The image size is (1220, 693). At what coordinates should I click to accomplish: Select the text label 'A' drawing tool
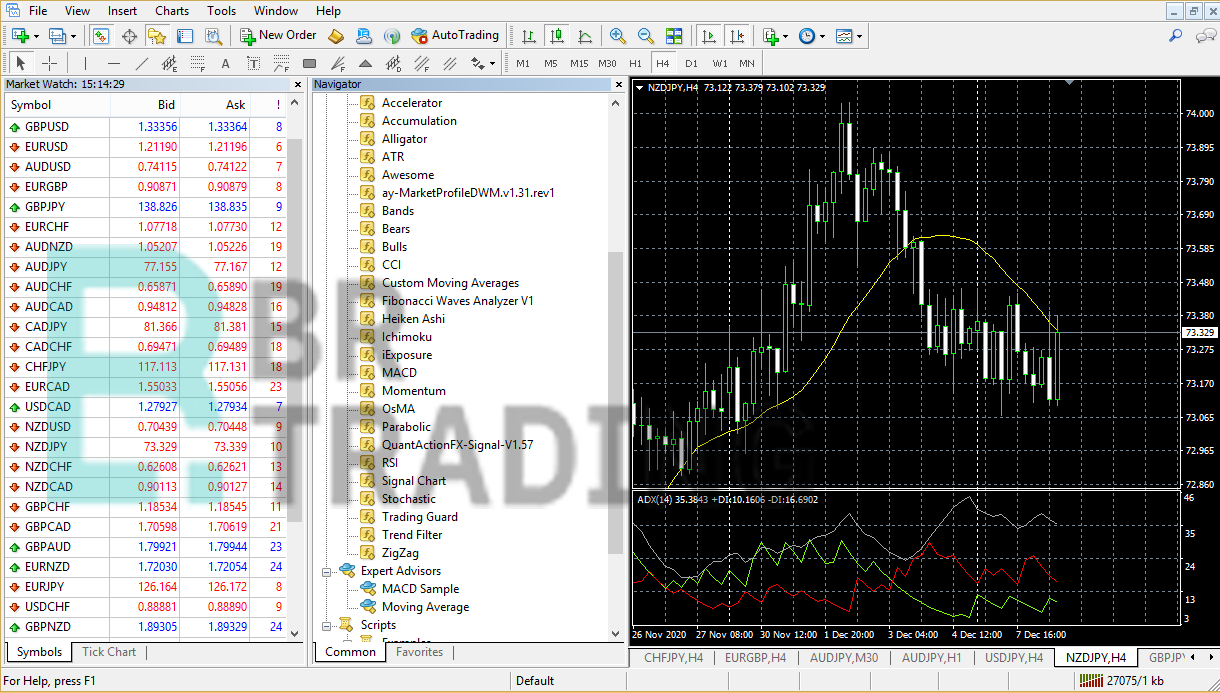tap(225, 64)
